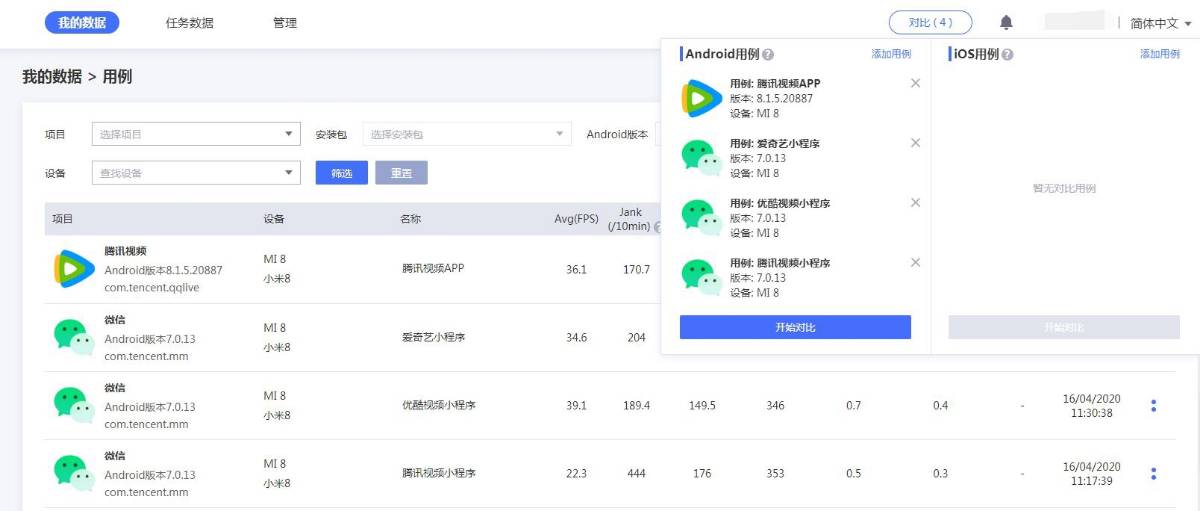Click 腾讯视频APP name in table
The width and height of the screenshot is (1200, 511).
[433, 269]
